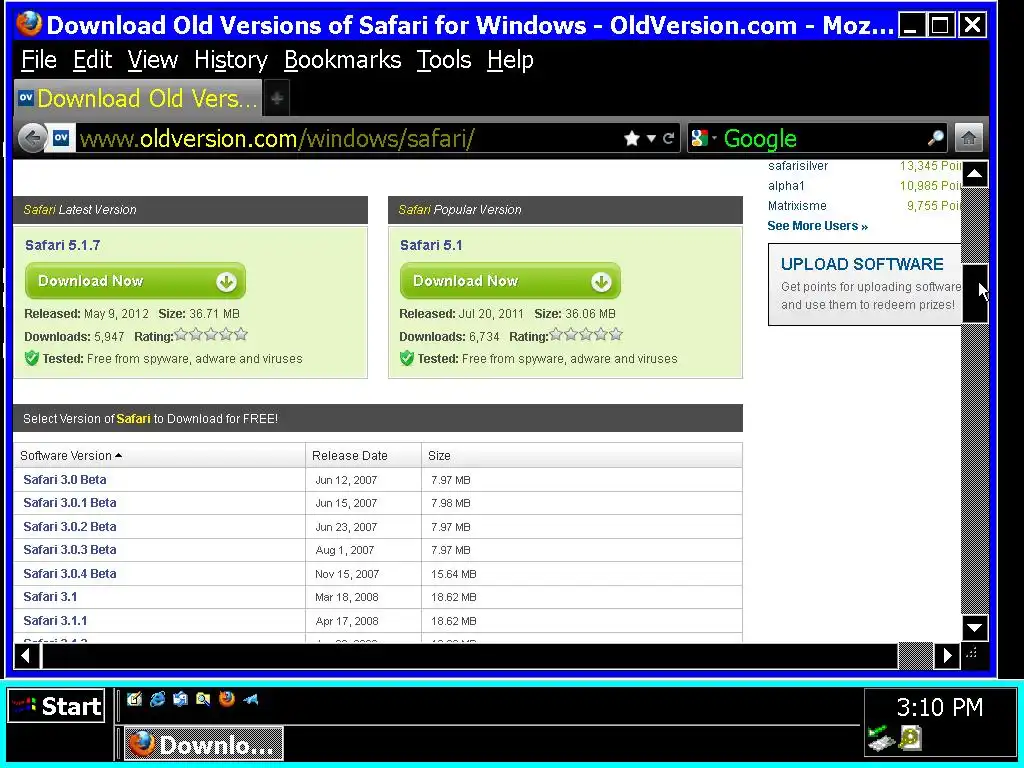This screenshot has height=768, width=1024.
Task: Click the Size column header
Action: pos(581,455)
